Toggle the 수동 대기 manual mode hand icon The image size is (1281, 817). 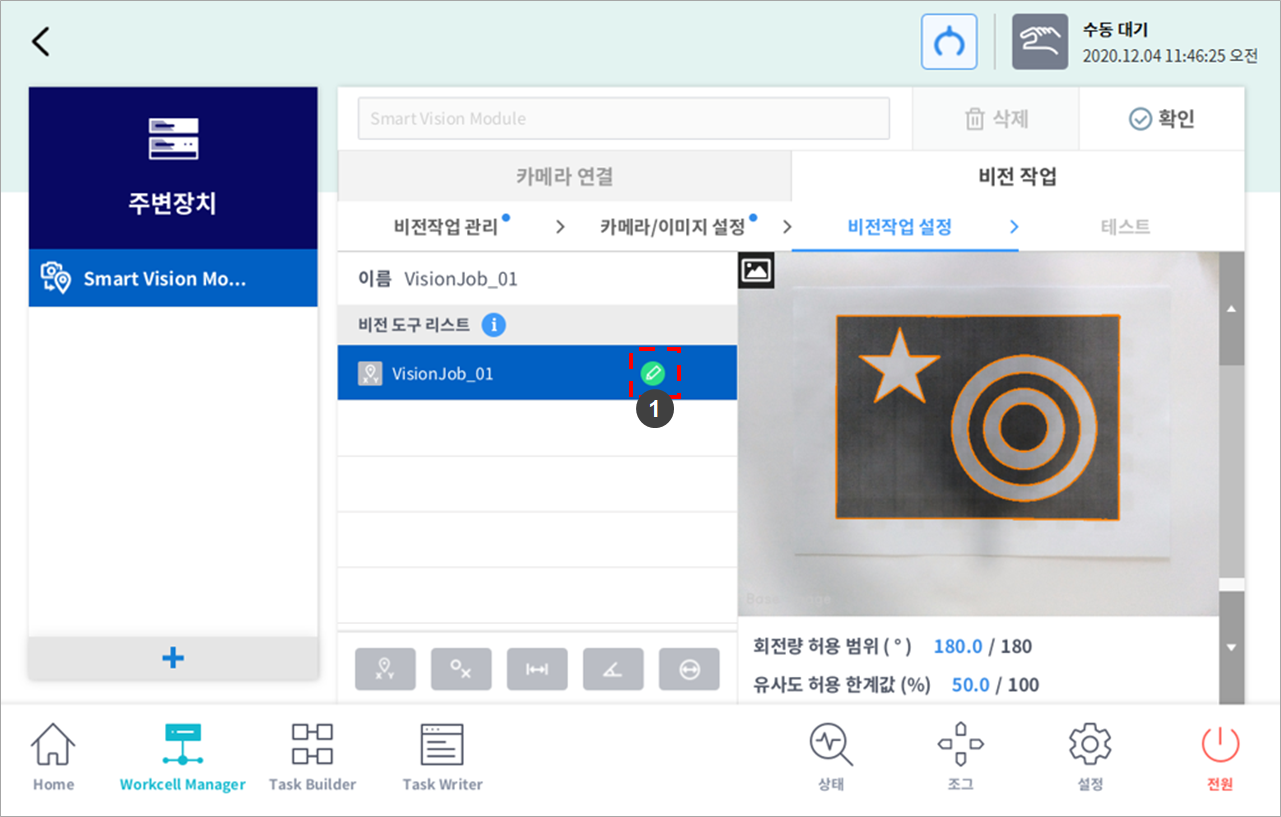[1039, 42]
